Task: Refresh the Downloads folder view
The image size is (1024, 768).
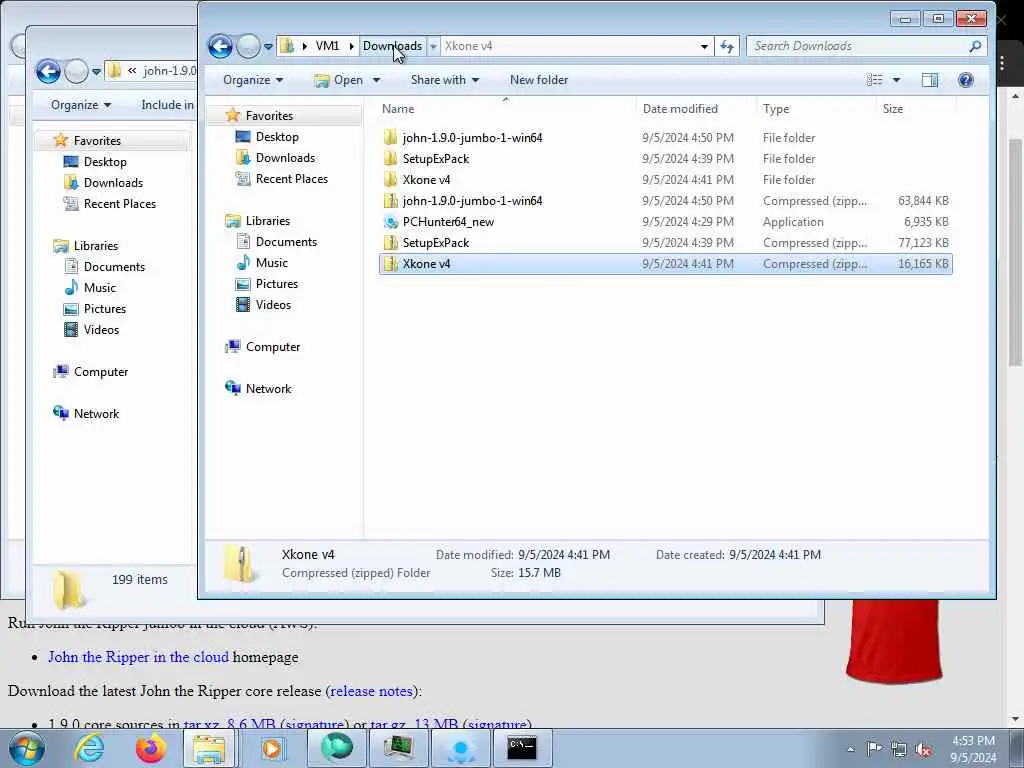Action: pos(727,46)
